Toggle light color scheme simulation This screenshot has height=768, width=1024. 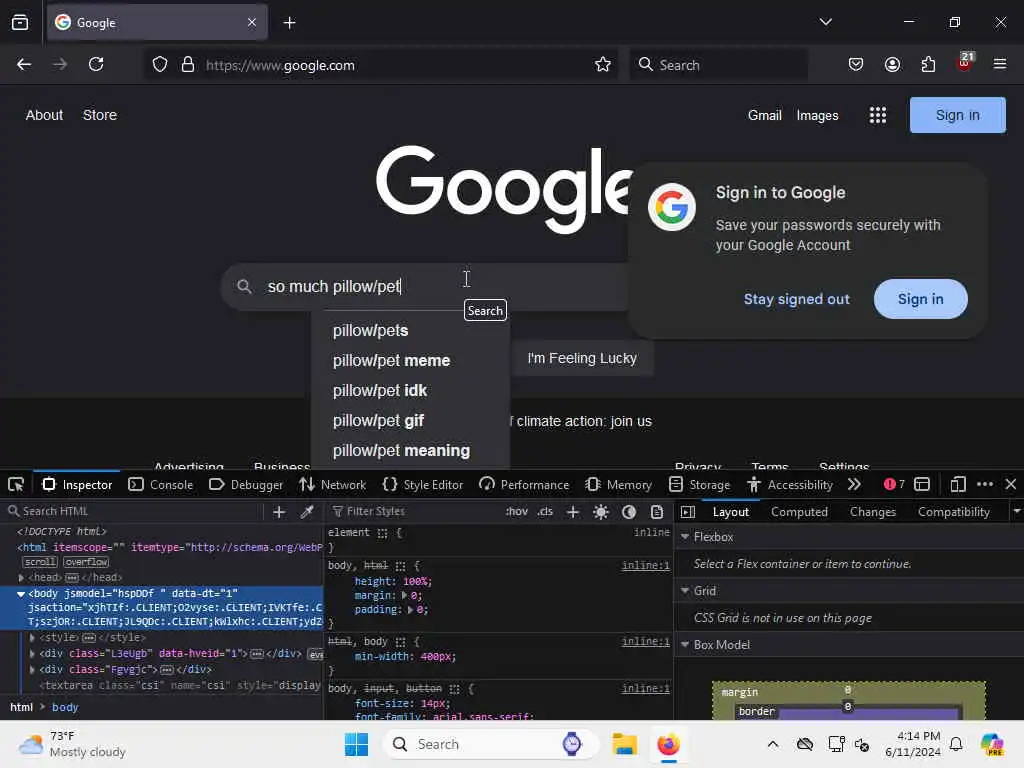coord(601,512)
